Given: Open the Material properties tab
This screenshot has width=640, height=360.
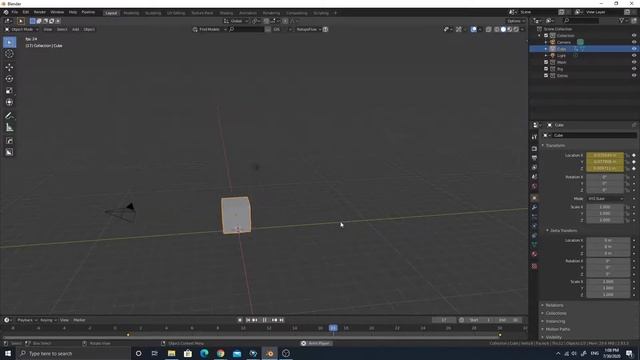Looking at the screenshot, I should click(534, 254).
